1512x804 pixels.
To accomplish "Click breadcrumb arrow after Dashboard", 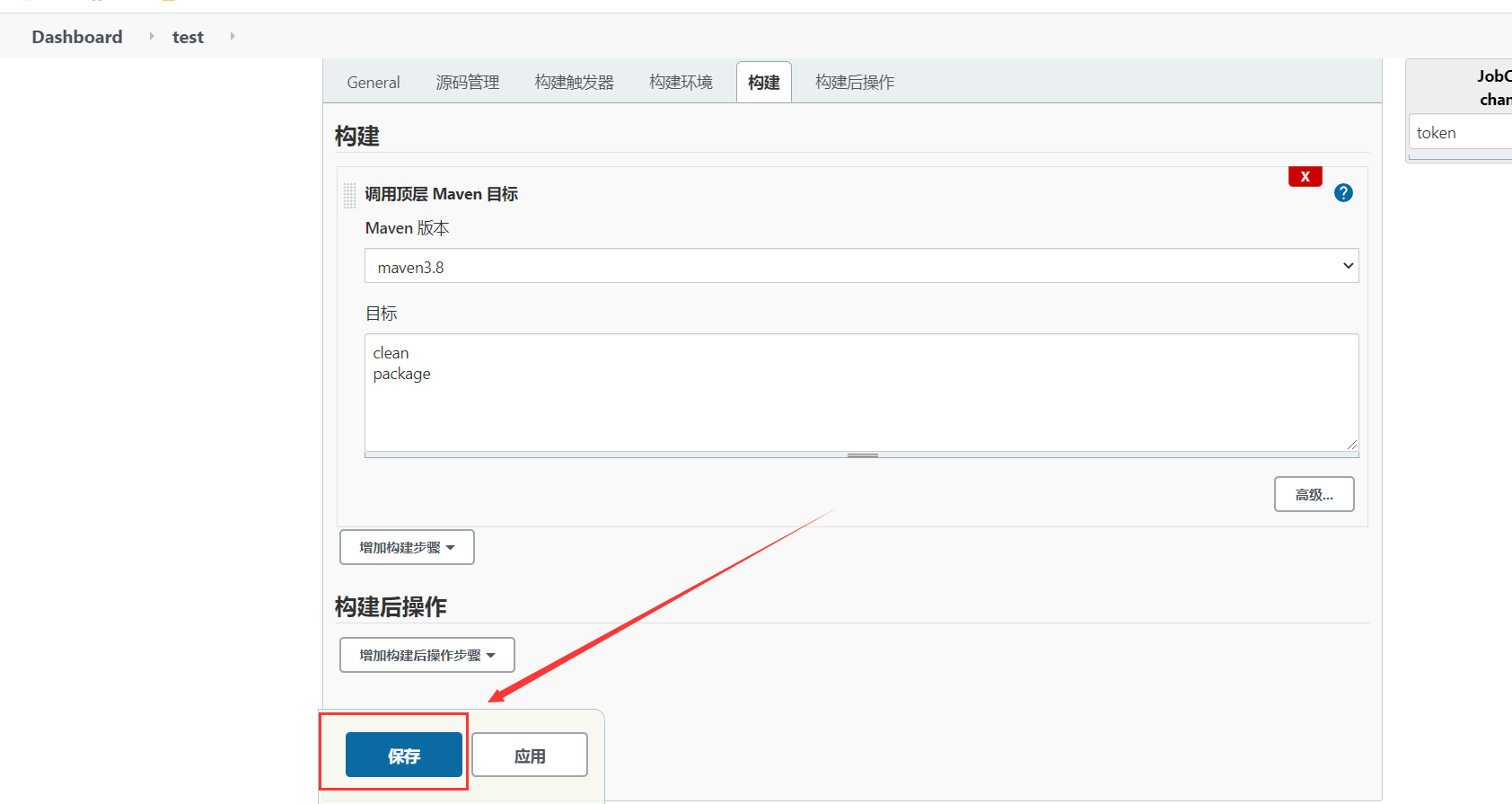I will point(152,36).
